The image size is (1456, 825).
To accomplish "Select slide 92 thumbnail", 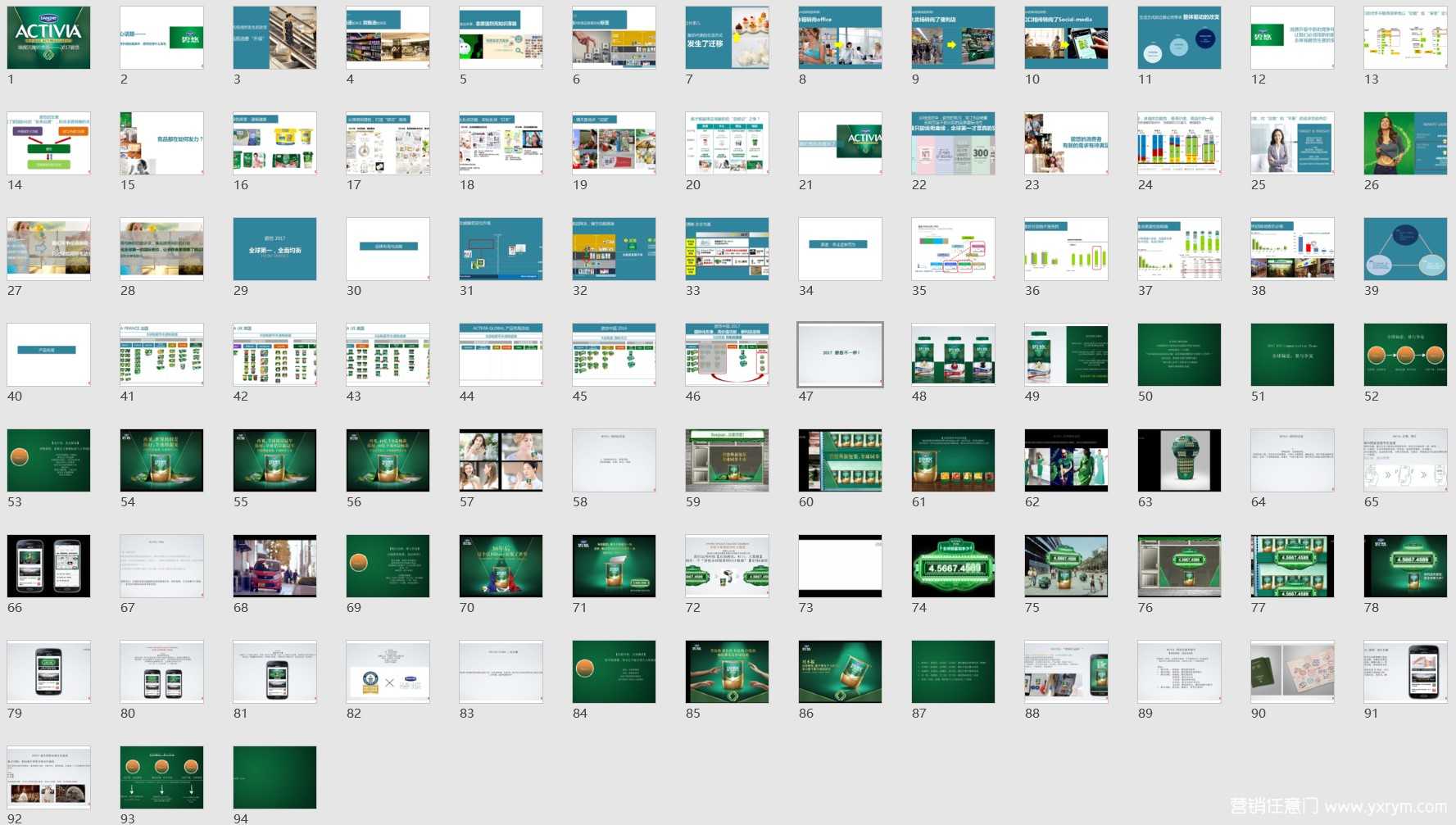I will click(49, 777).
